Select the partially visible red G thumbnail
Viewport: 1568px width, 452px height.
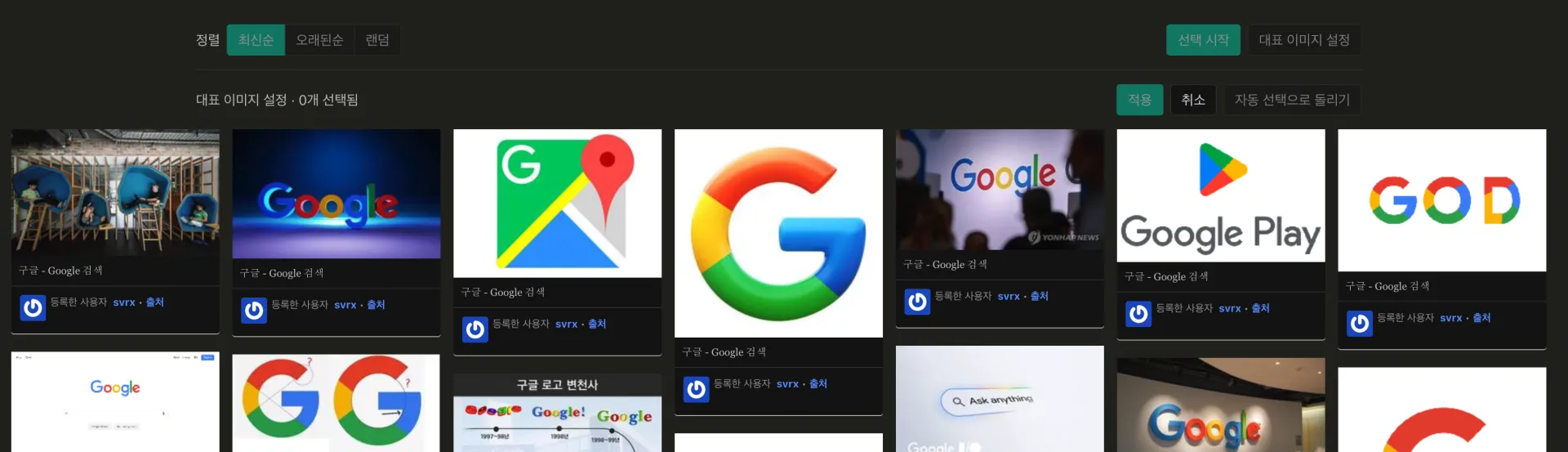coord(1442,410)
